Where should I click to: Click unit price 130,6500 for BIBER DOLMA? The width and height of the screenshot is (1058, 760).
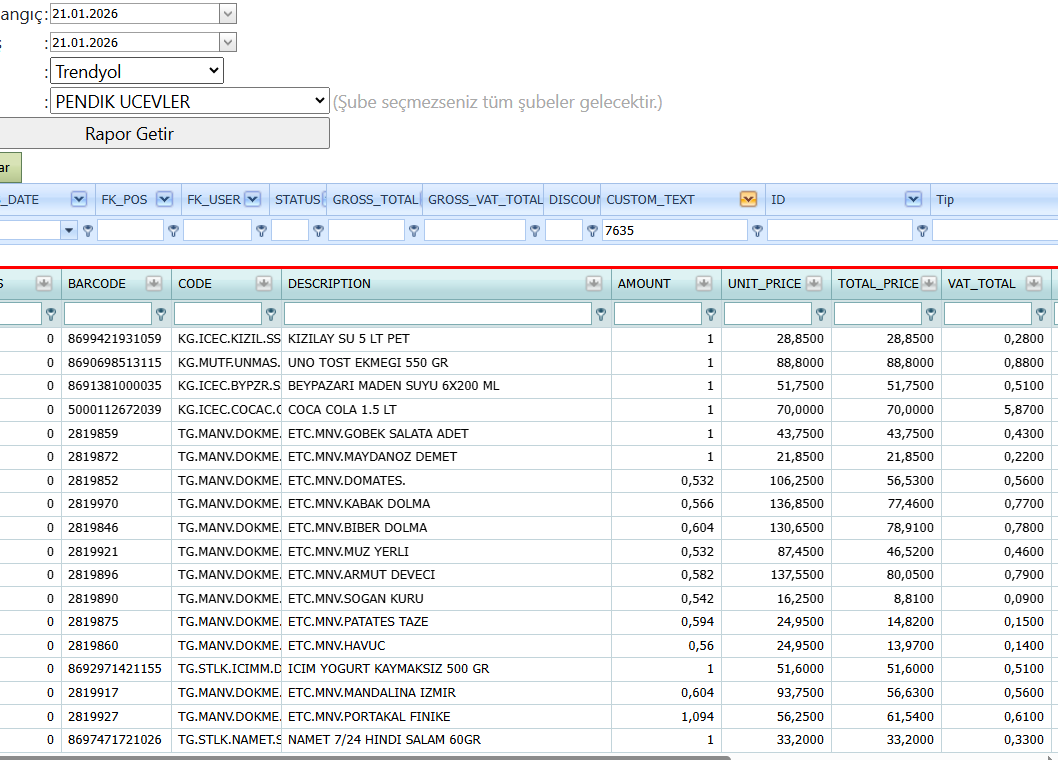click(777, 528)
